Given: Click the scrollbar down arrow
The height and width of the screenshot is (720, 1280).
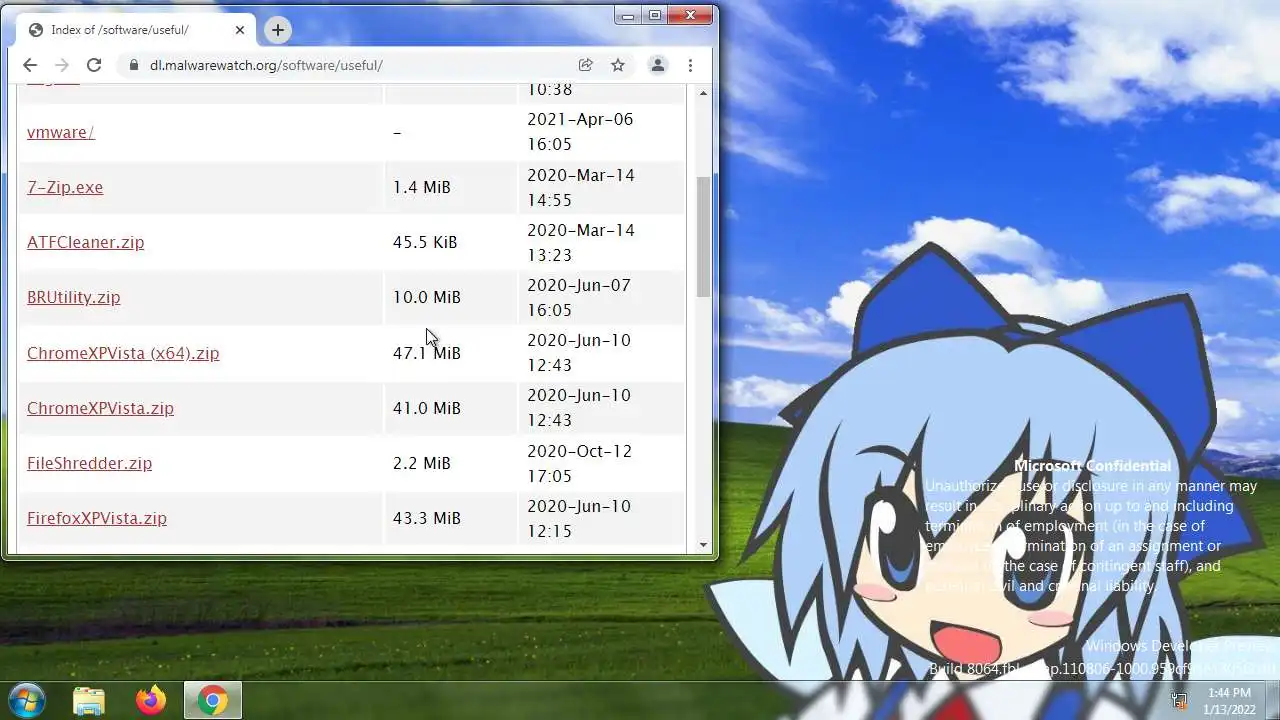Looking at the screenshot, I should click(x=703, y=546).
